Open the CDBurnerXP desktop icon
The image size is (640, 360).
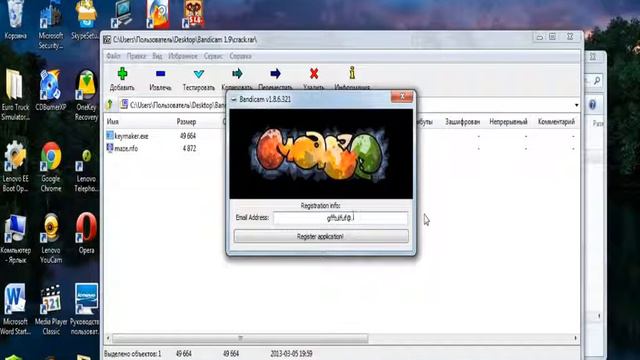click(x=51, y=90)
